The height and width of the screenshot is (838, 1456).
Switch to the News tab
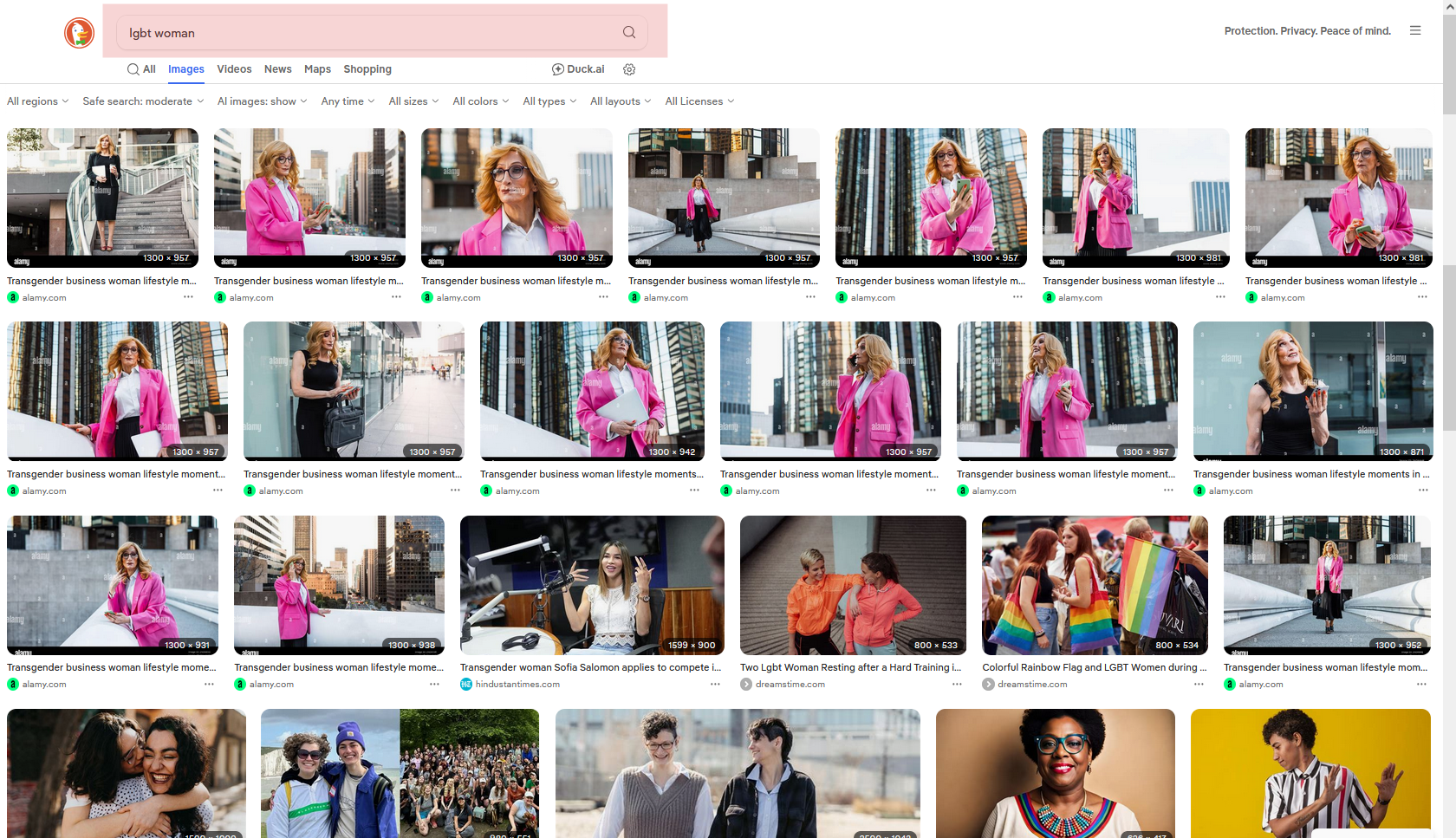277,69
